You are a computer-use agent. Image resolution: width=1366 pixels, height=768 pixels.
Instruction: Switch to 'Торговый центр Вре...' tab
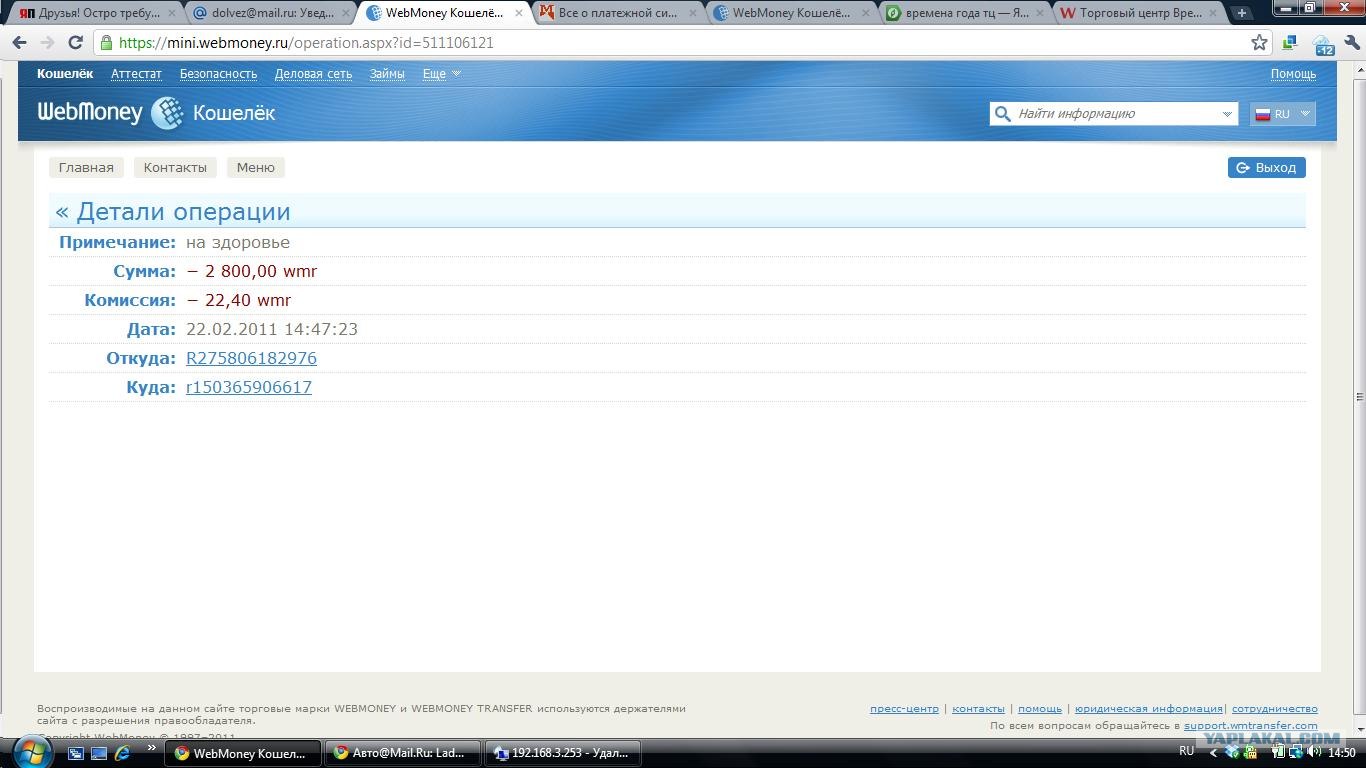[x=1137, y=13]
